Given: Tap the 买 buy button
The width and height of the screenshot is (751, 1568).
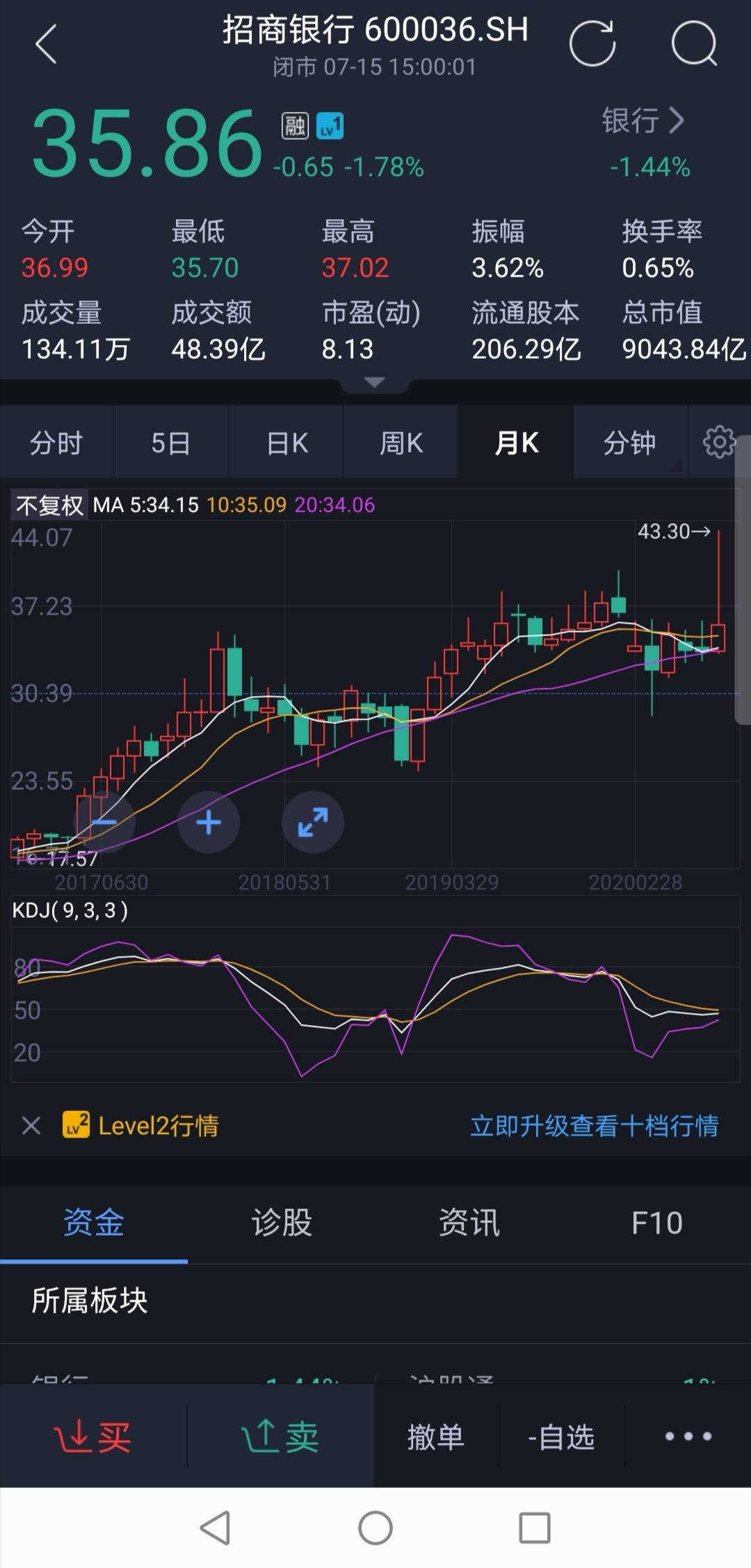Looking at the screenshot, I should coord(93,1435).
